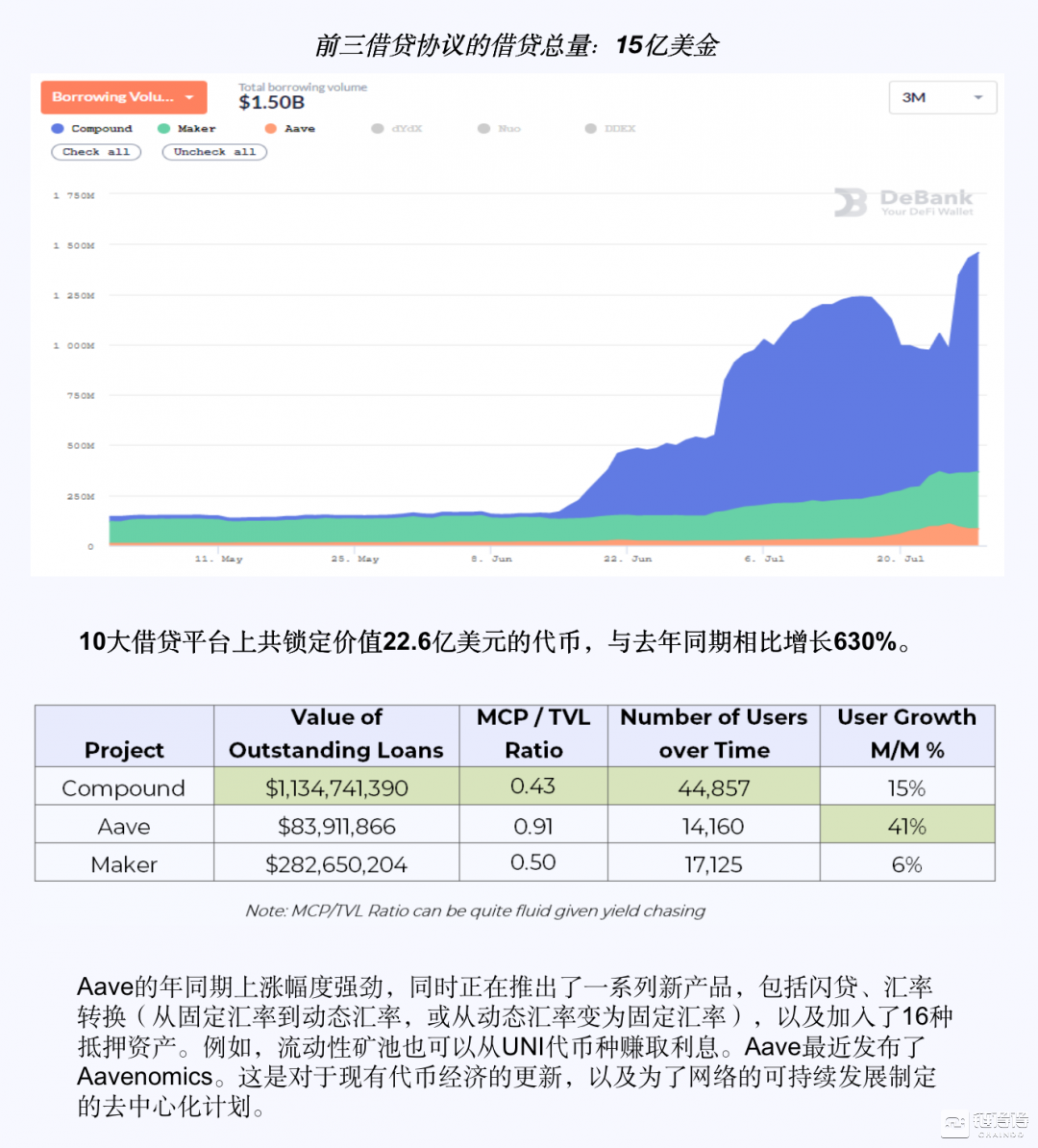Click the Value of Outstanding Loans header
Screen dimensions: 1038x1148
point(336,736)
